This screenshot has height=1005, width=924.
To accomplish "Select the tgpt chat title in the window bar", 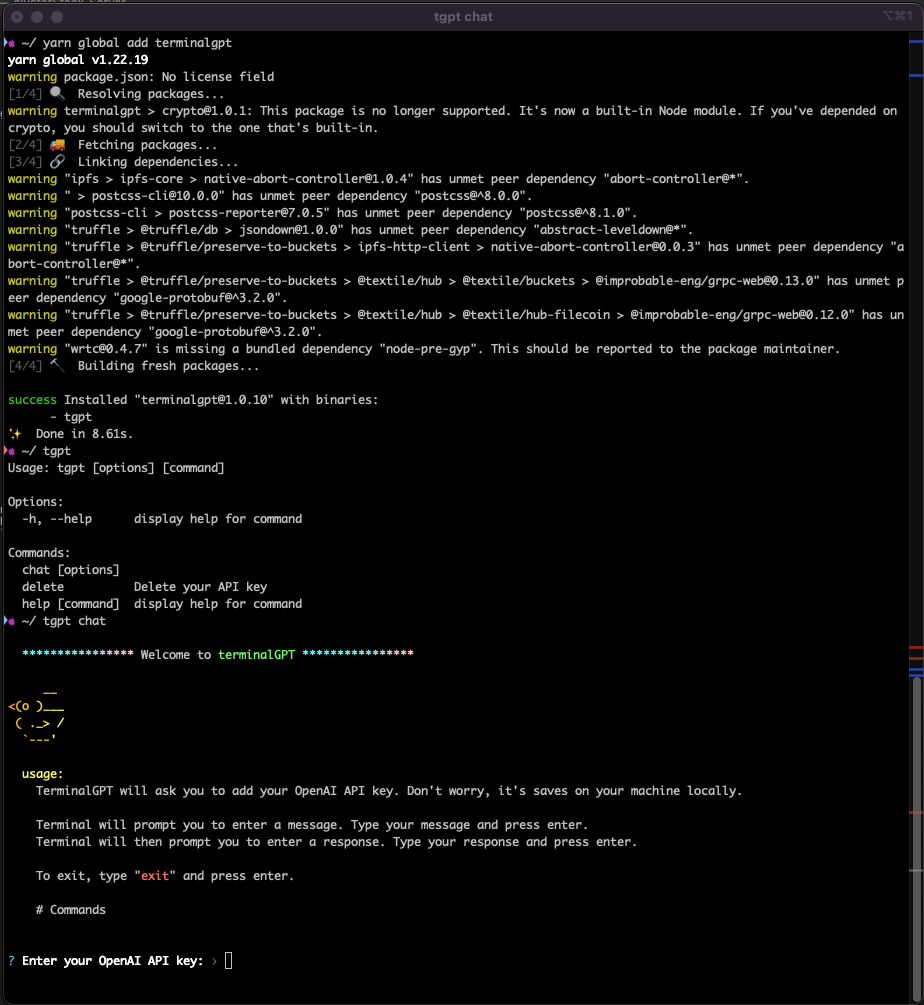I will [463, 16].
